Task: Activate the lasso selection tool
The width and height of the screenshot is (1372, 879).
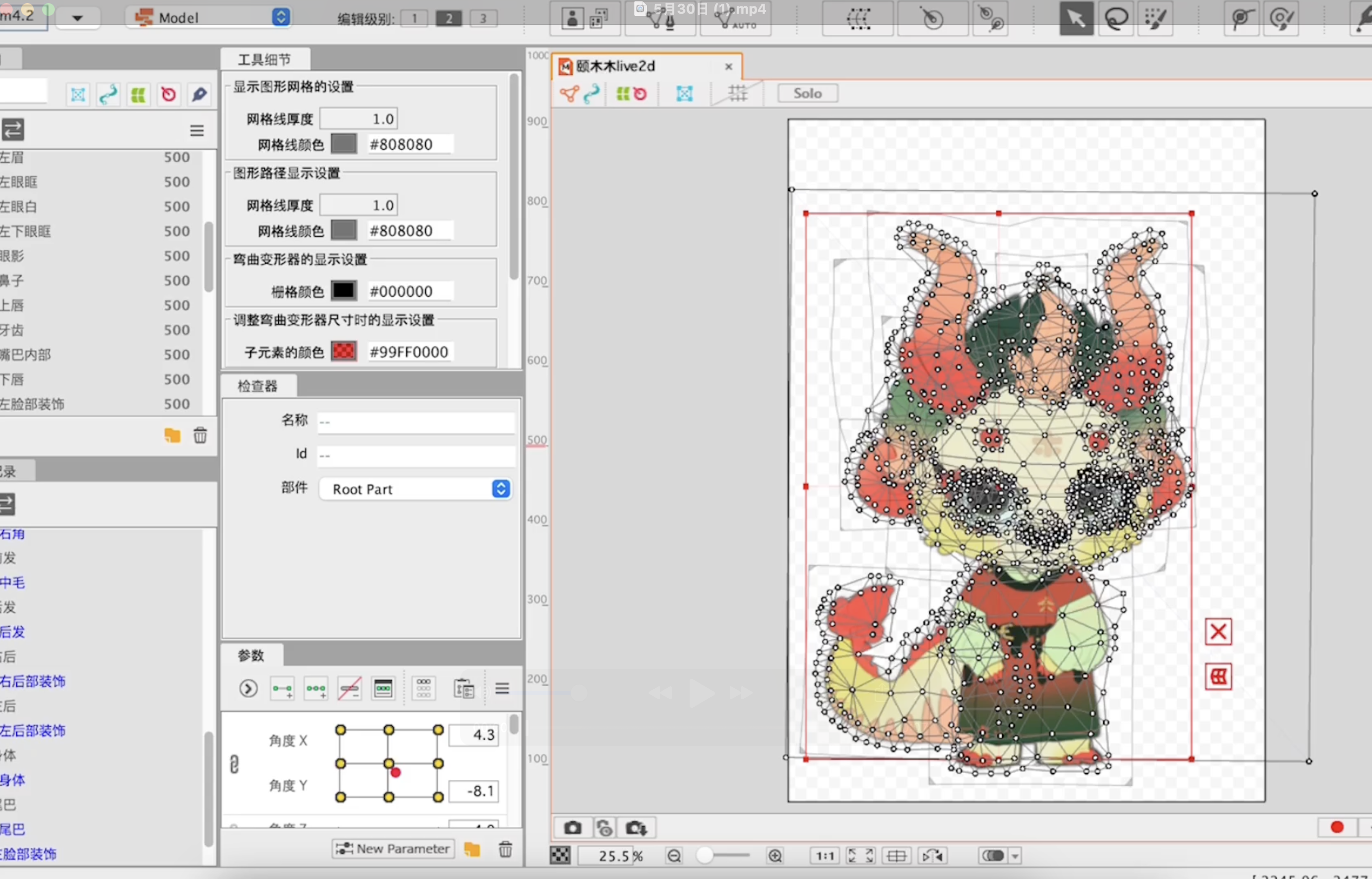Action: pyautogui.click(x=1116, y=19)
